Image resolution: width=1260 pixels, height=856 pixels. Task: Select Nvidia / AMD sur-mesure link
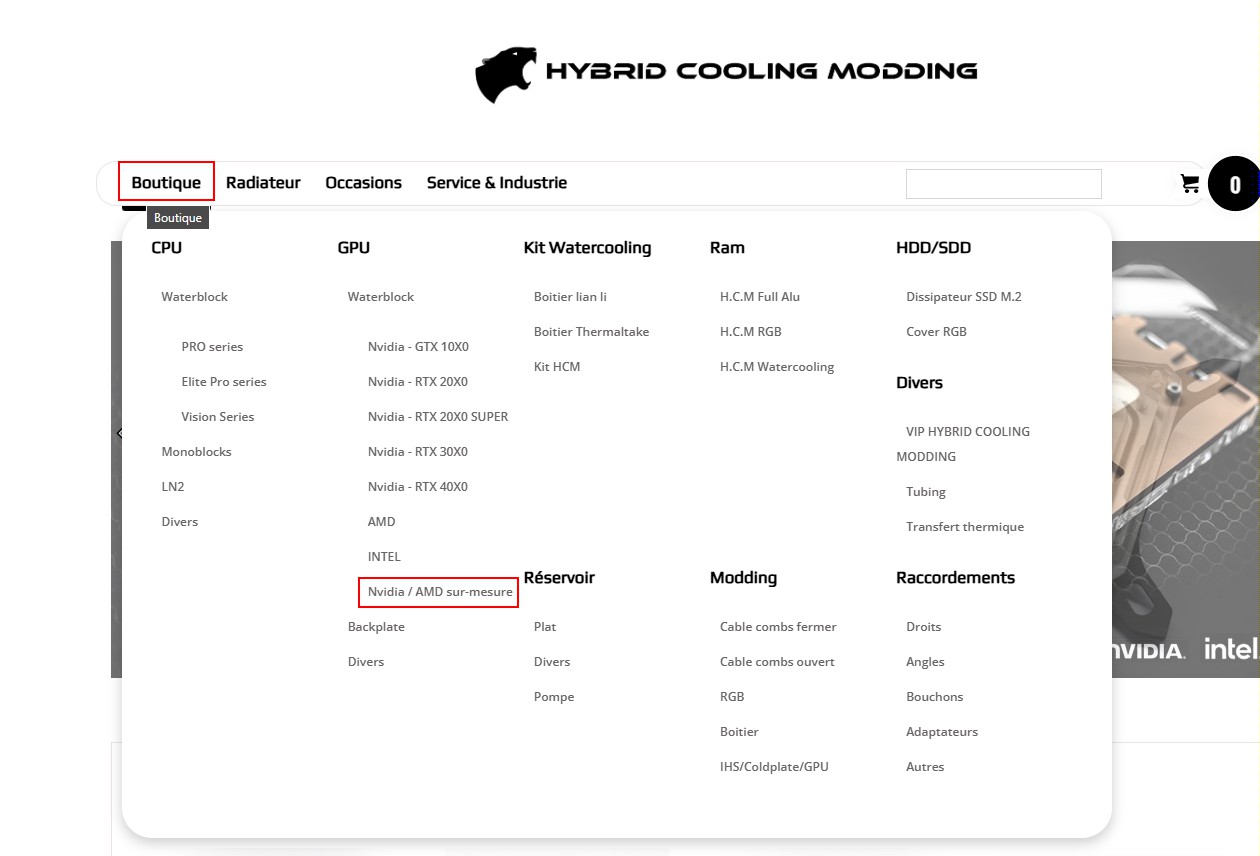[x=439, y=592]
